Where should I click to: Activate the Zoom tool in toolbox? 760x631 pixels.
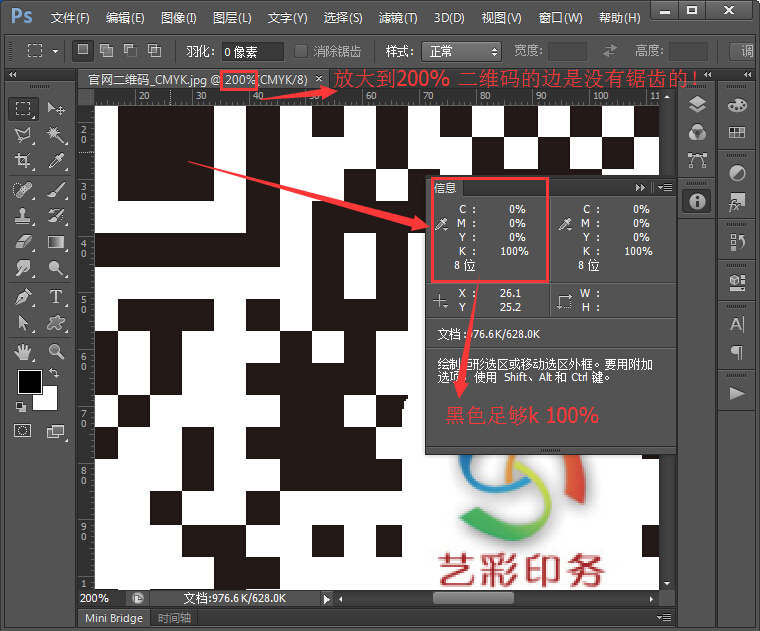pyautogui.click(x=56, y=351)
